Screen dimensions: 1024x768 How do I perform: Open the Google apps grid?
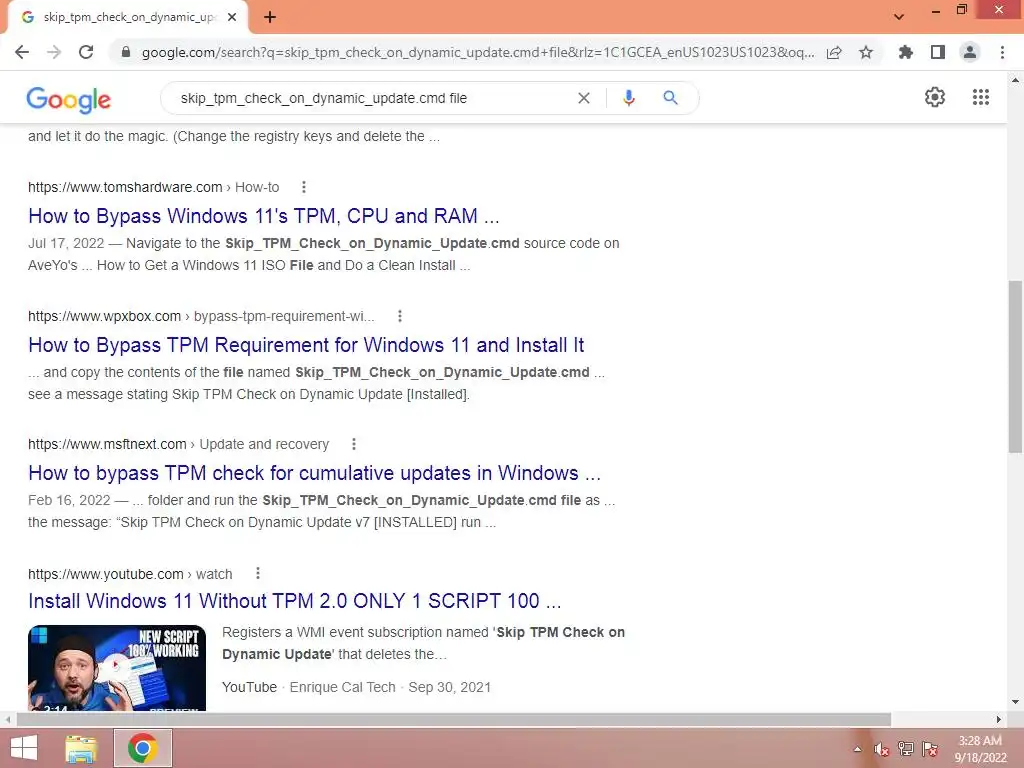pyautogui.click(x=980, y=97)
